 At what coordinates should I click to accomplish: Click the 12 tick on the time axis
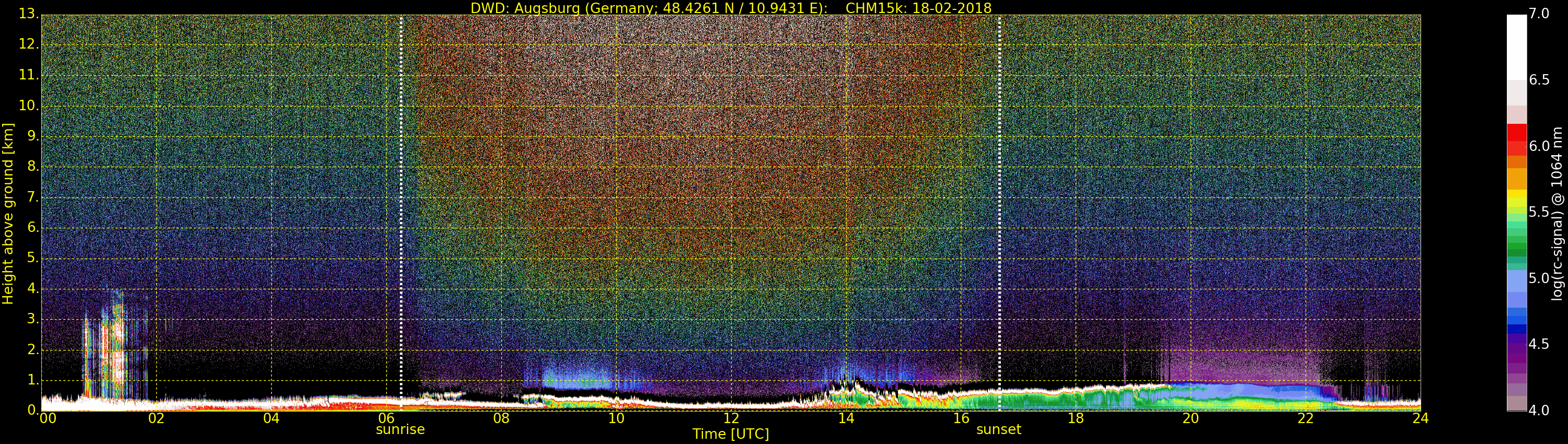731,418
